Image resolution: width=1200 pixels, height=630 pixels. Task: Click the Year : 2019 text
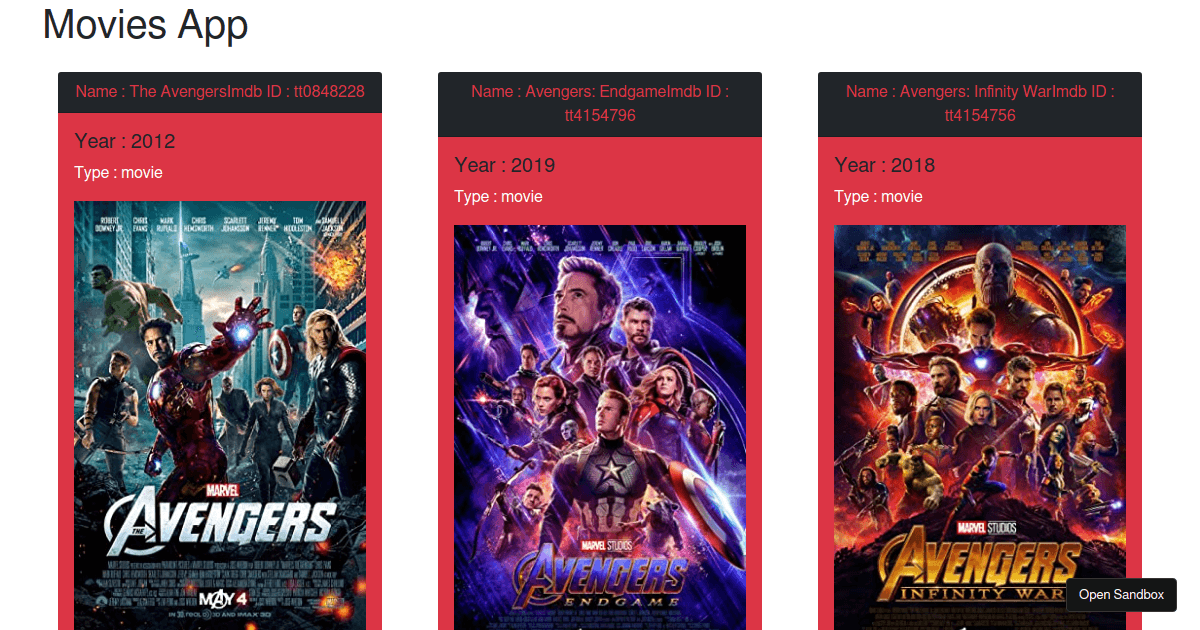[505, 165]
